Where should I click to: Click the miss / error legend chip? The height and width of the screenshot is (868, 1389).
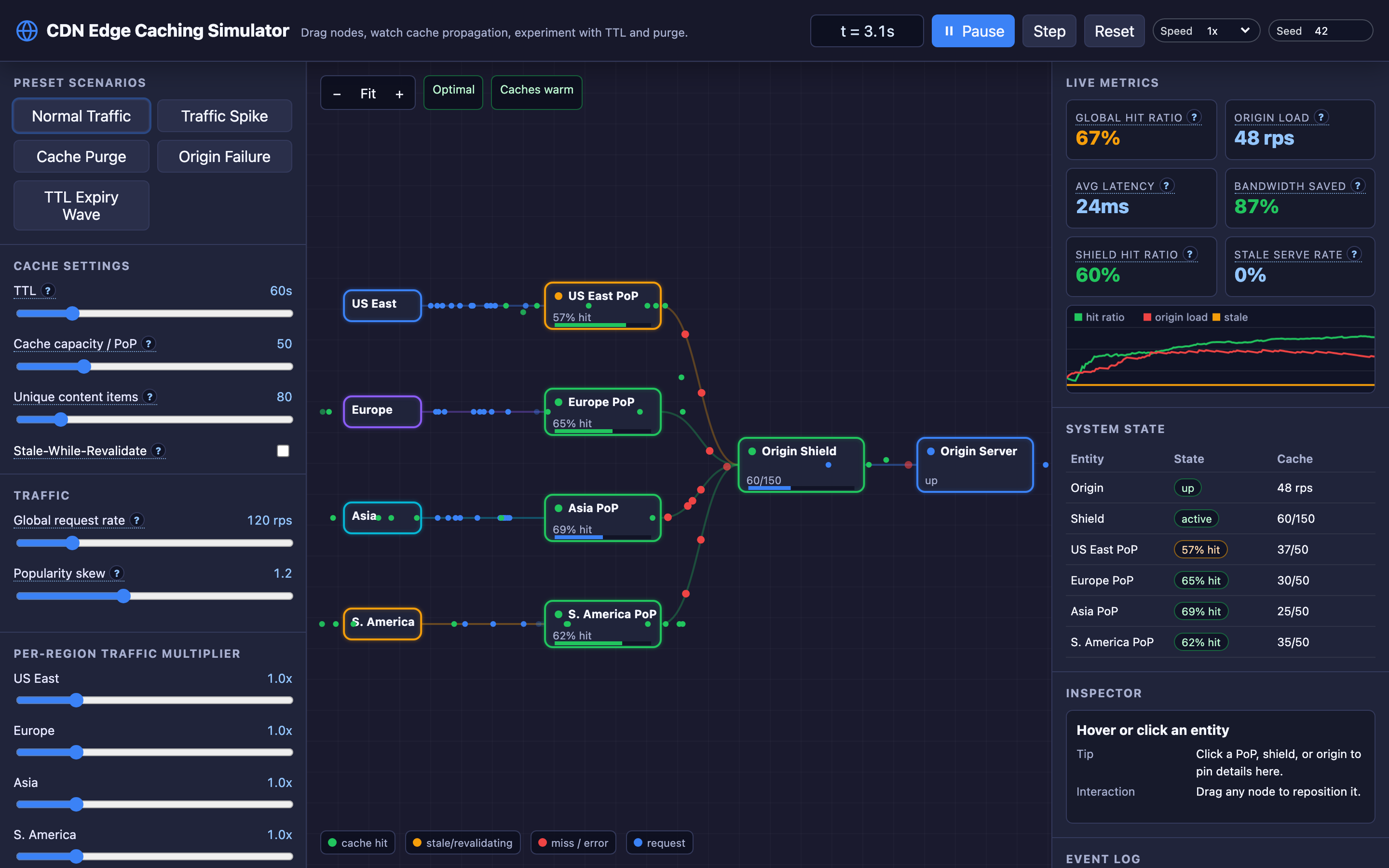[573, 843]
